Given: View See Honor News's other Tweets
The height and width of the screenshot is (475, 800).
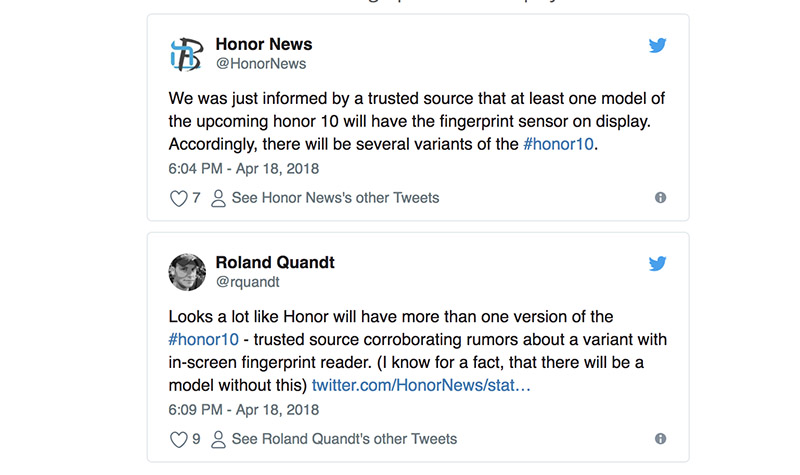Looking at the screenshot, I should pos(335,198).
